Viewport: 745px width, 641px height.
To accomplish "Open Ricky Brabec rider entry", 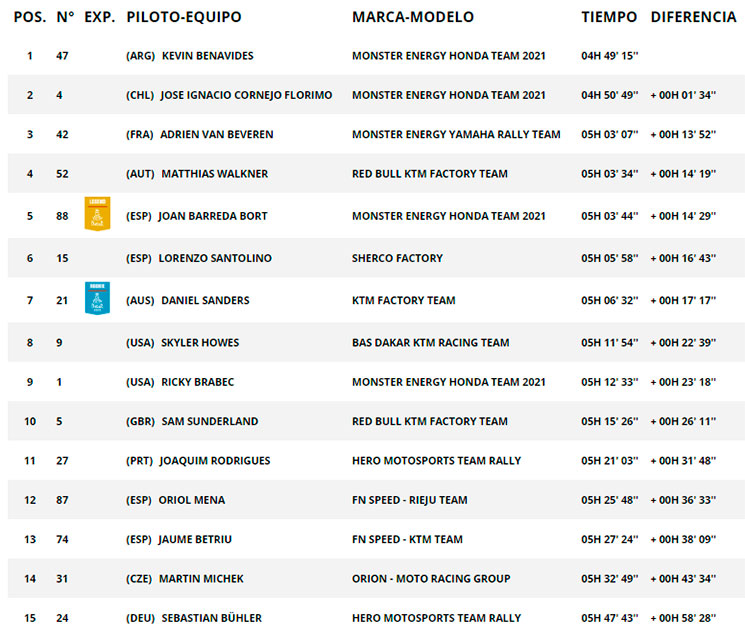I will pyautogui.click(x=198, y=383).
